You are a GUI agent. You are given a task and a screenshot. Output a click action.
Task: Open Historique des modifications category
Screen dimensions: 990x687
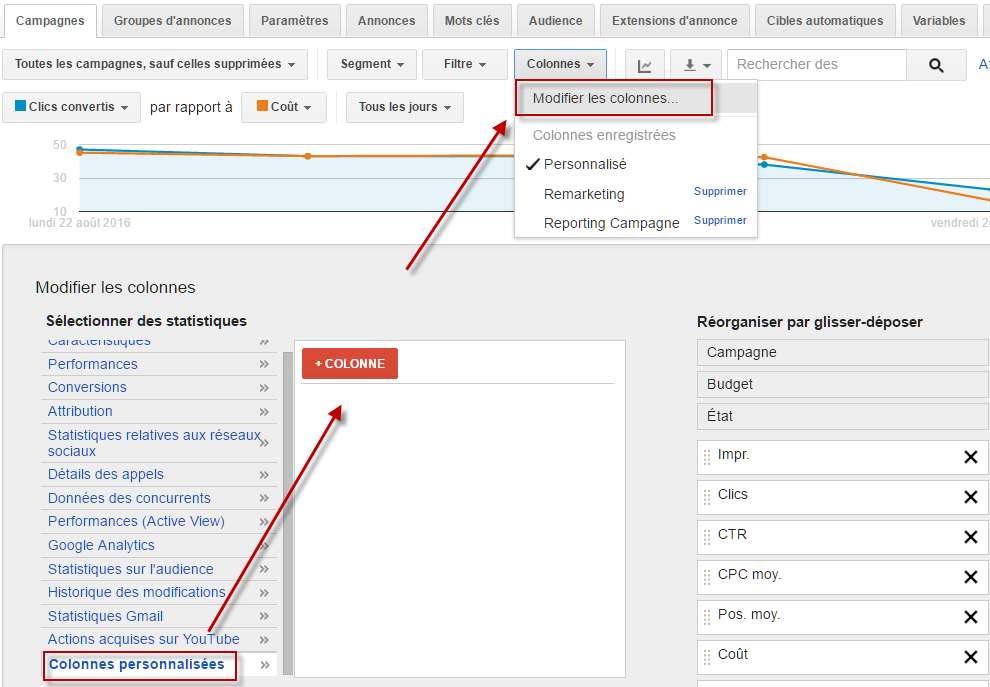point(136,592)
